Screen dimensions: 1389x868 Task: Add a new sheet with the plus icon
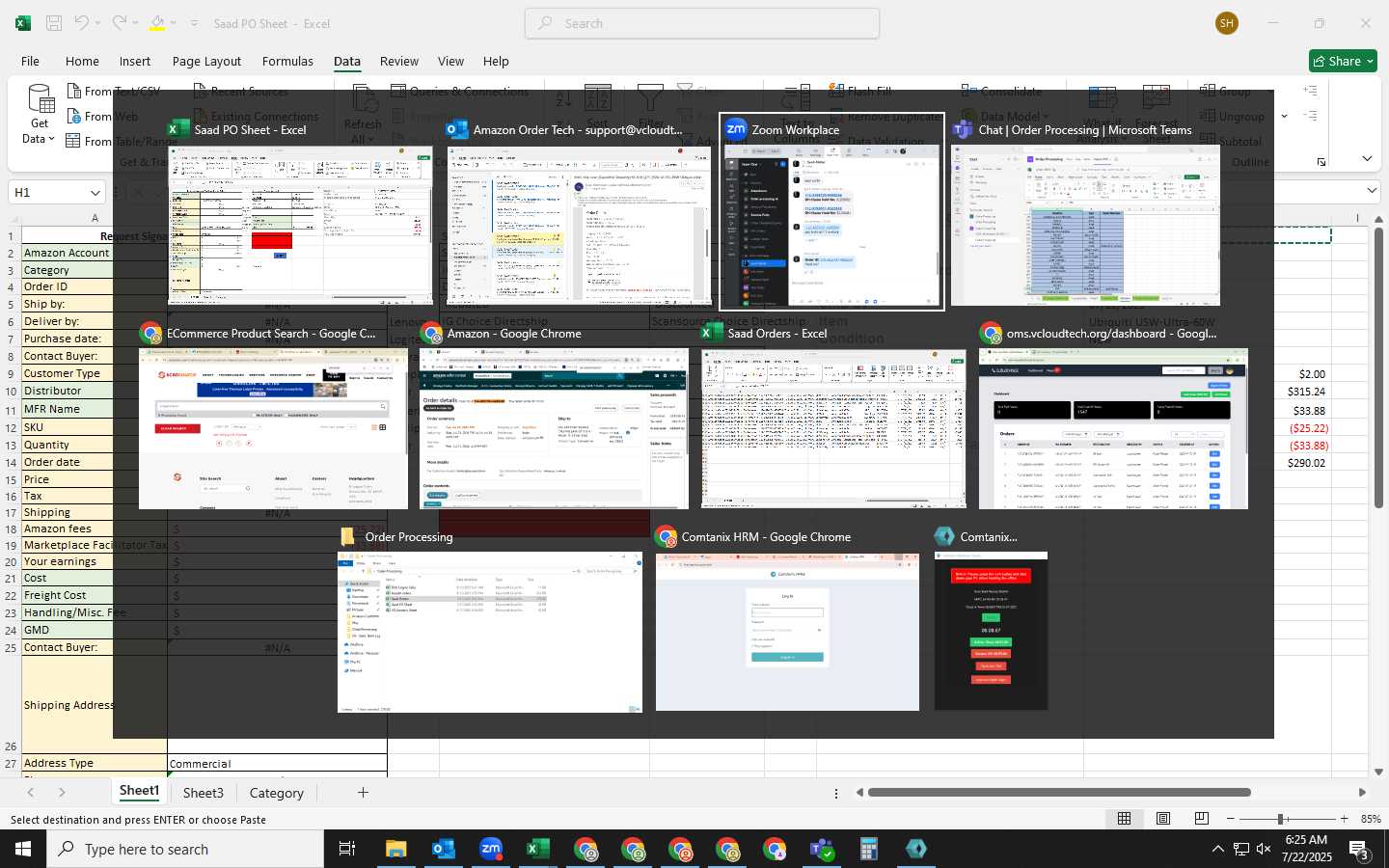(363, 793)
